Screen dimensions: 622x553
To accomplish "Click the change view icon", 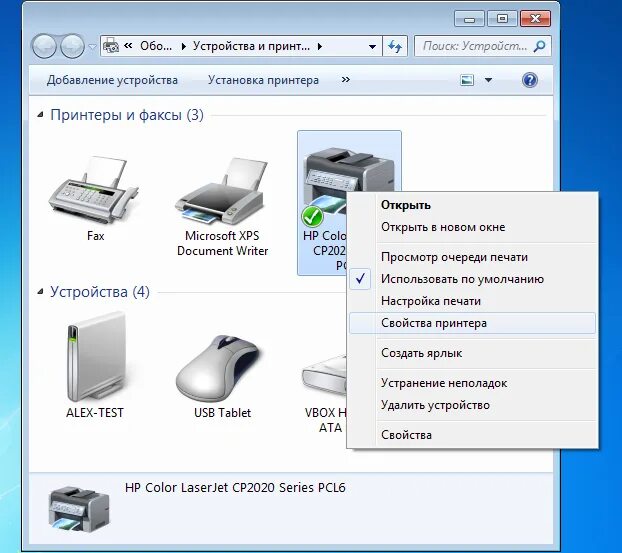I will pyautogui.click(x=467, y=80).
